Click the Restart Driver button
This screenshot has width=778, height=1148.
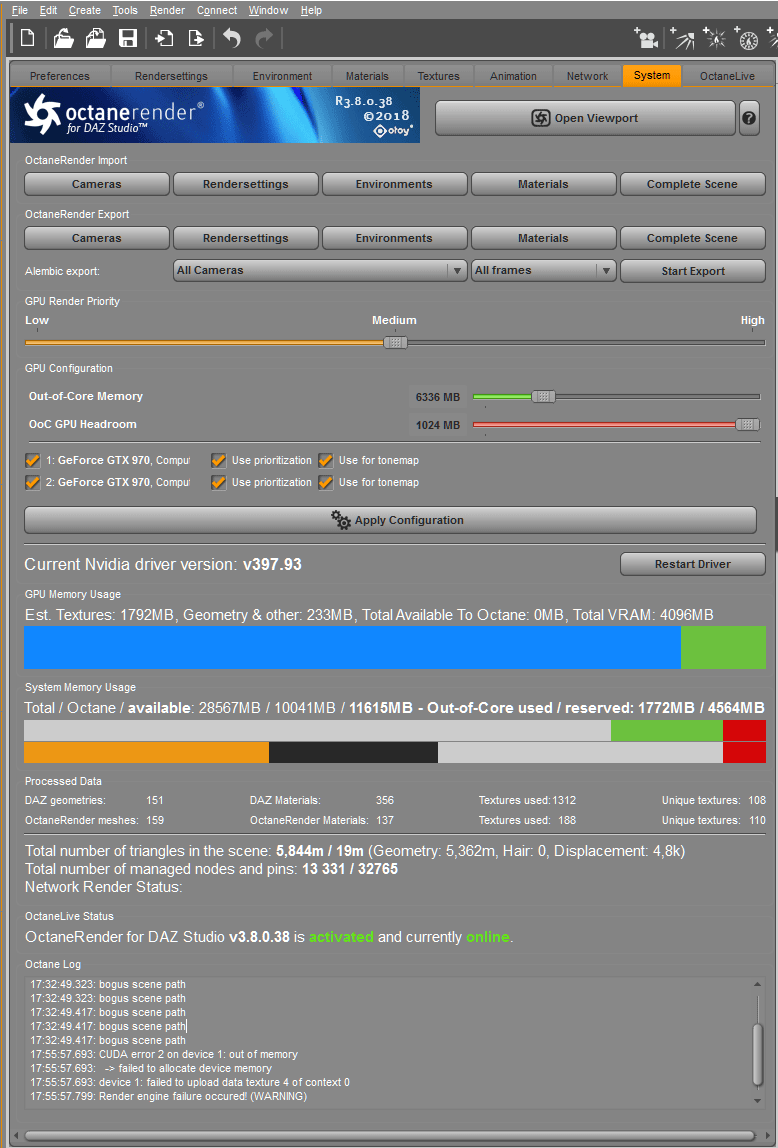pos(692,564)
